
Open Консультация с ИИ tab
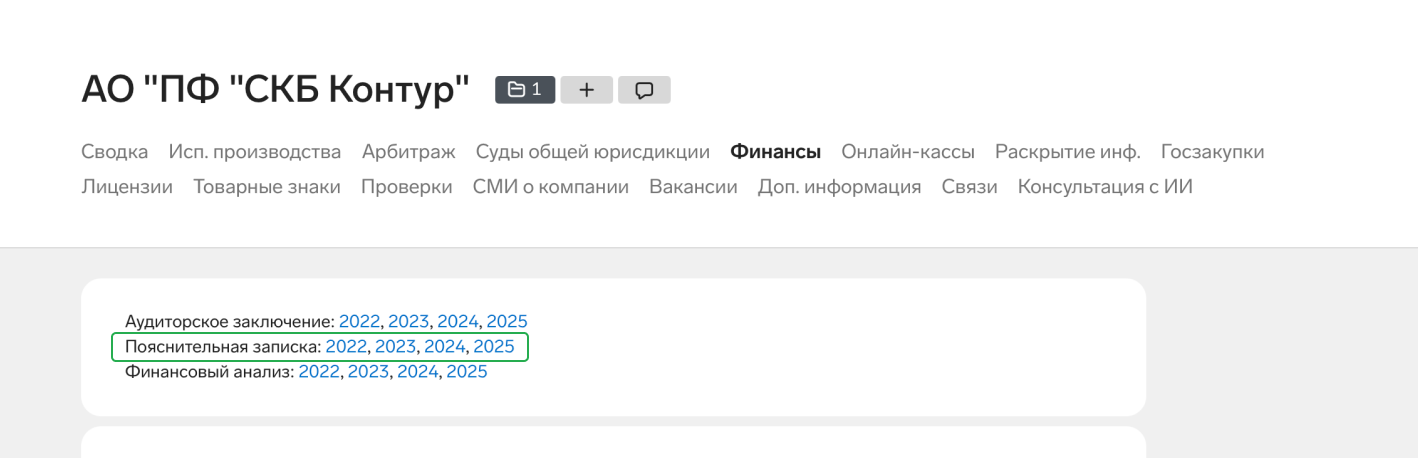(x=1105, y=187)
